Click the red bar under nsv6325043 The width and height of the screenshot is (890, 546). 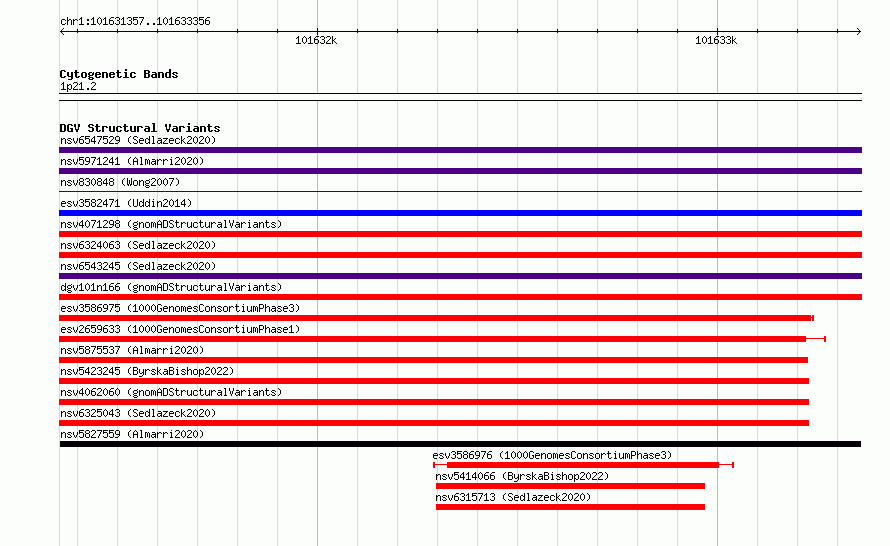(434, 423)
